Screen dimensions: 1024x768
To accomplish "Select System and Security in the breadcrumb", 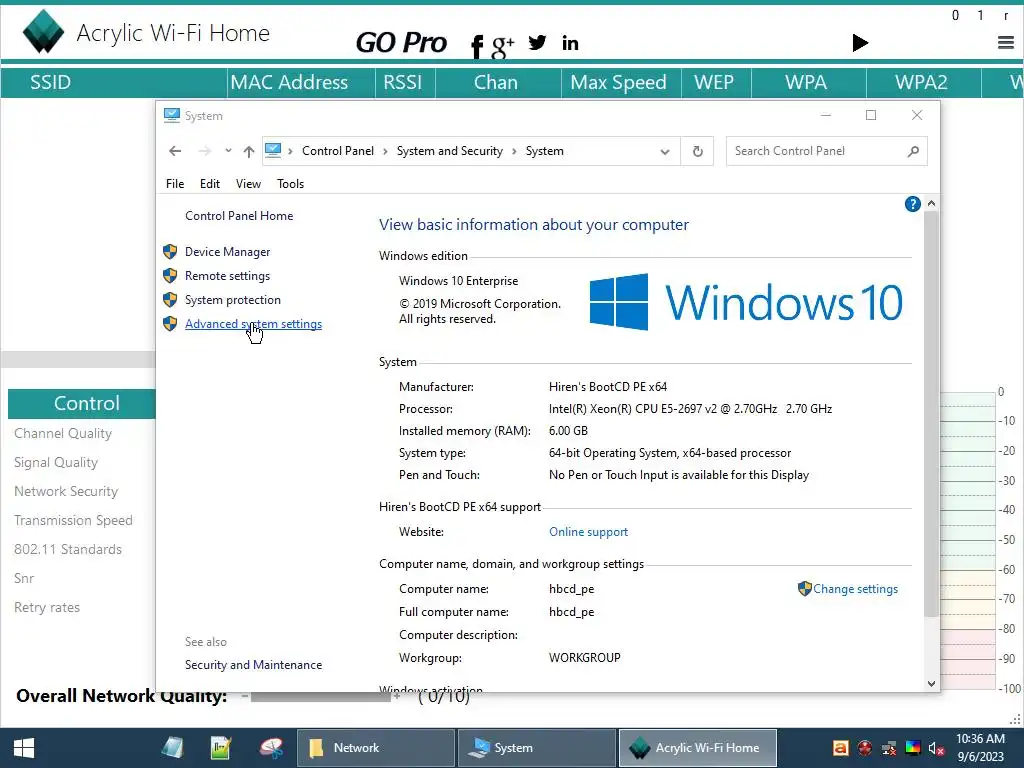I will (x=450, y=151).
